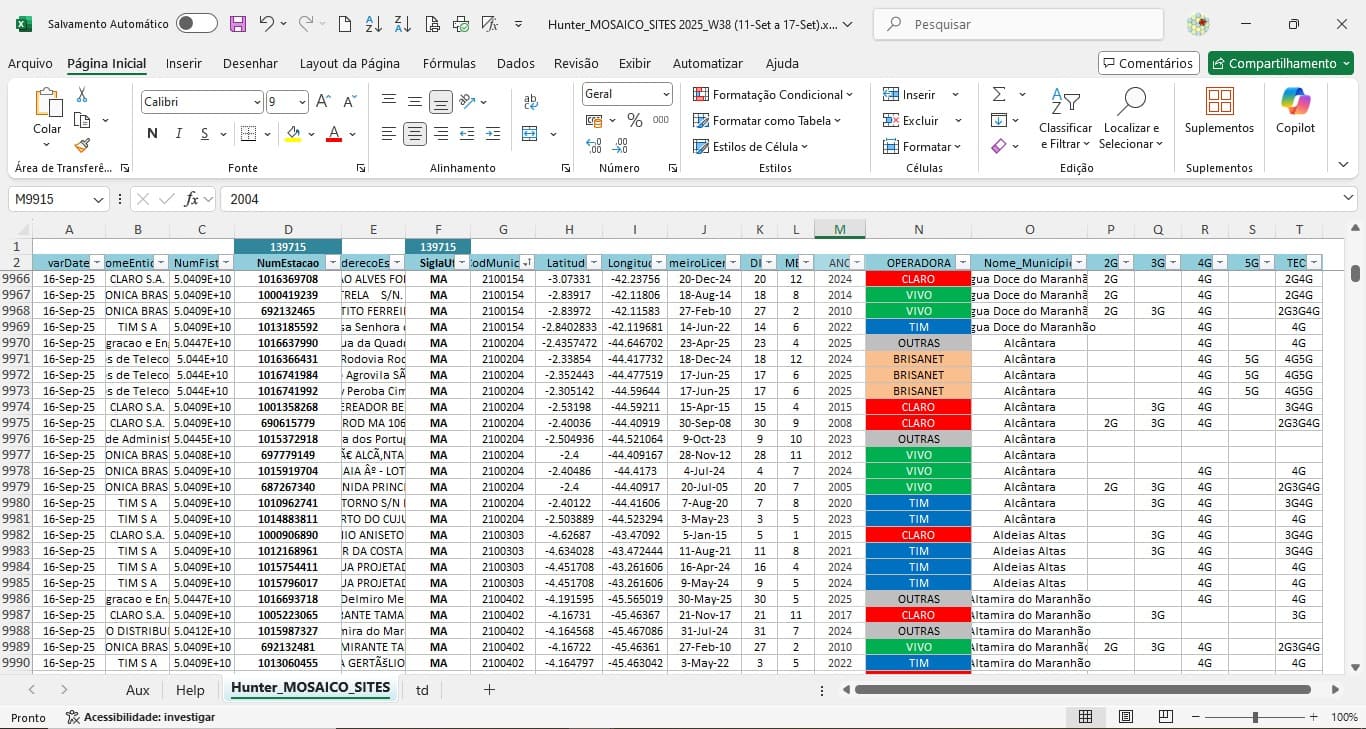This screenshot has height=729, width=1366.
Task: Click the percent style icon
Action: point(634,120)
